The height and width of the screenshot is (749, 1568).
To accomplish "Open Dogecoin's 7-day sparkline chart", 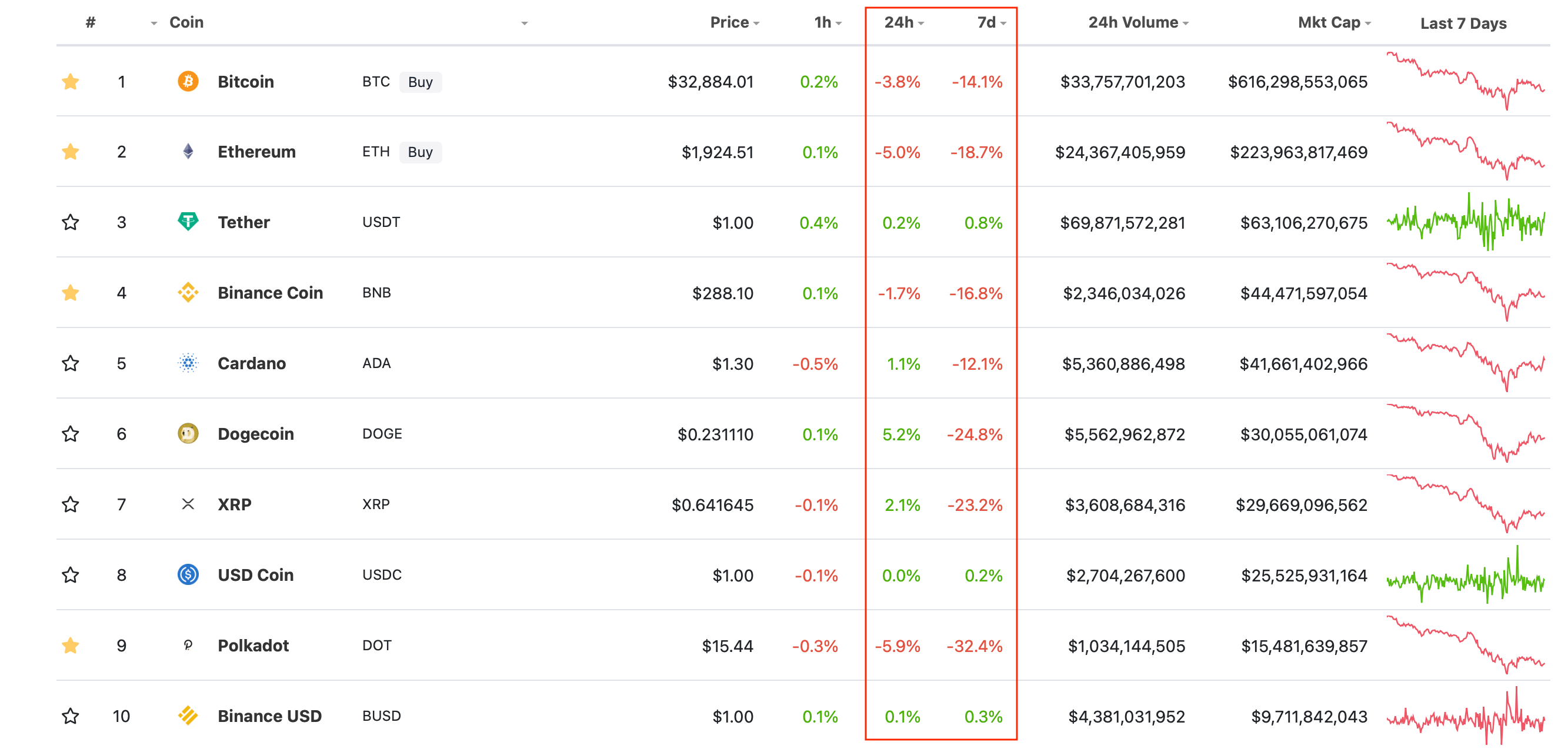I will [x=1466, y=433].
